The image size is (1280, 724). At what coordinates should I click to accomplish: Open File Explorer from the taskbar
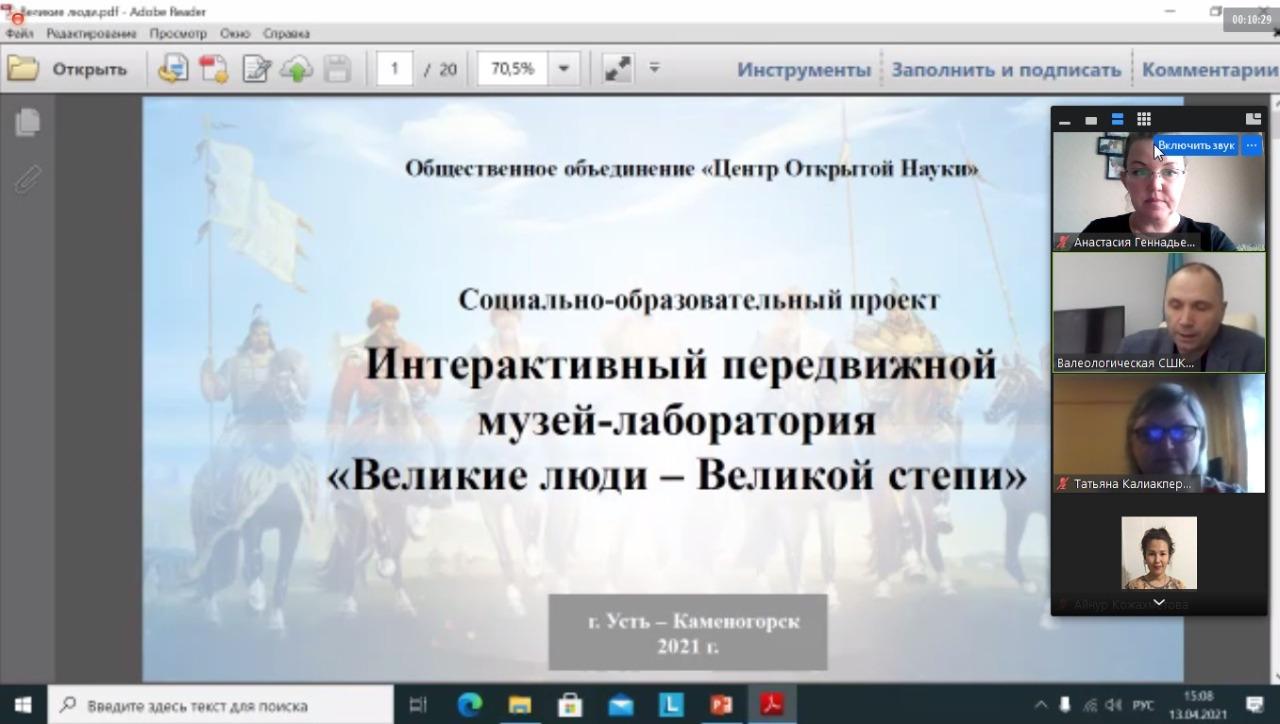pos(519,705)
